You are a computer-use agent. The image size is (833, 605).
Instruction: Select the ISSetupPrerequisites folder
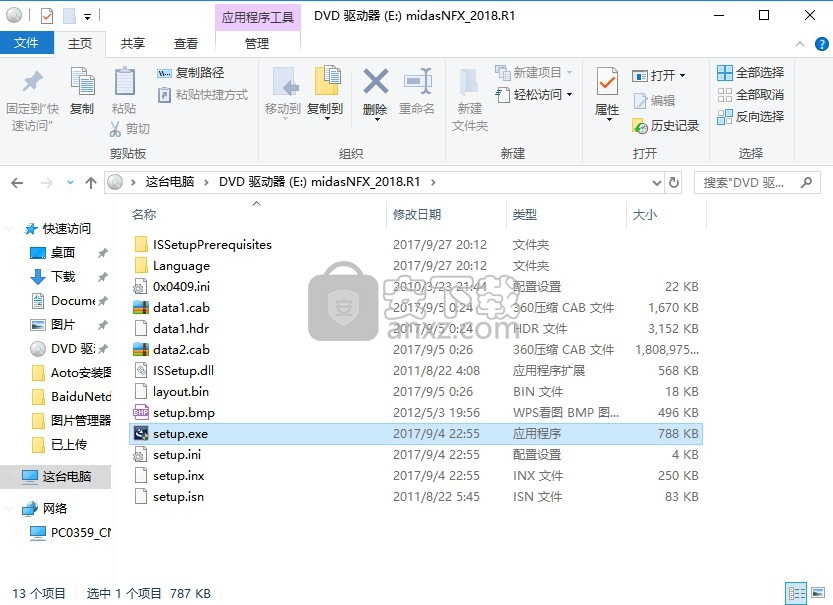click(415, 244)
